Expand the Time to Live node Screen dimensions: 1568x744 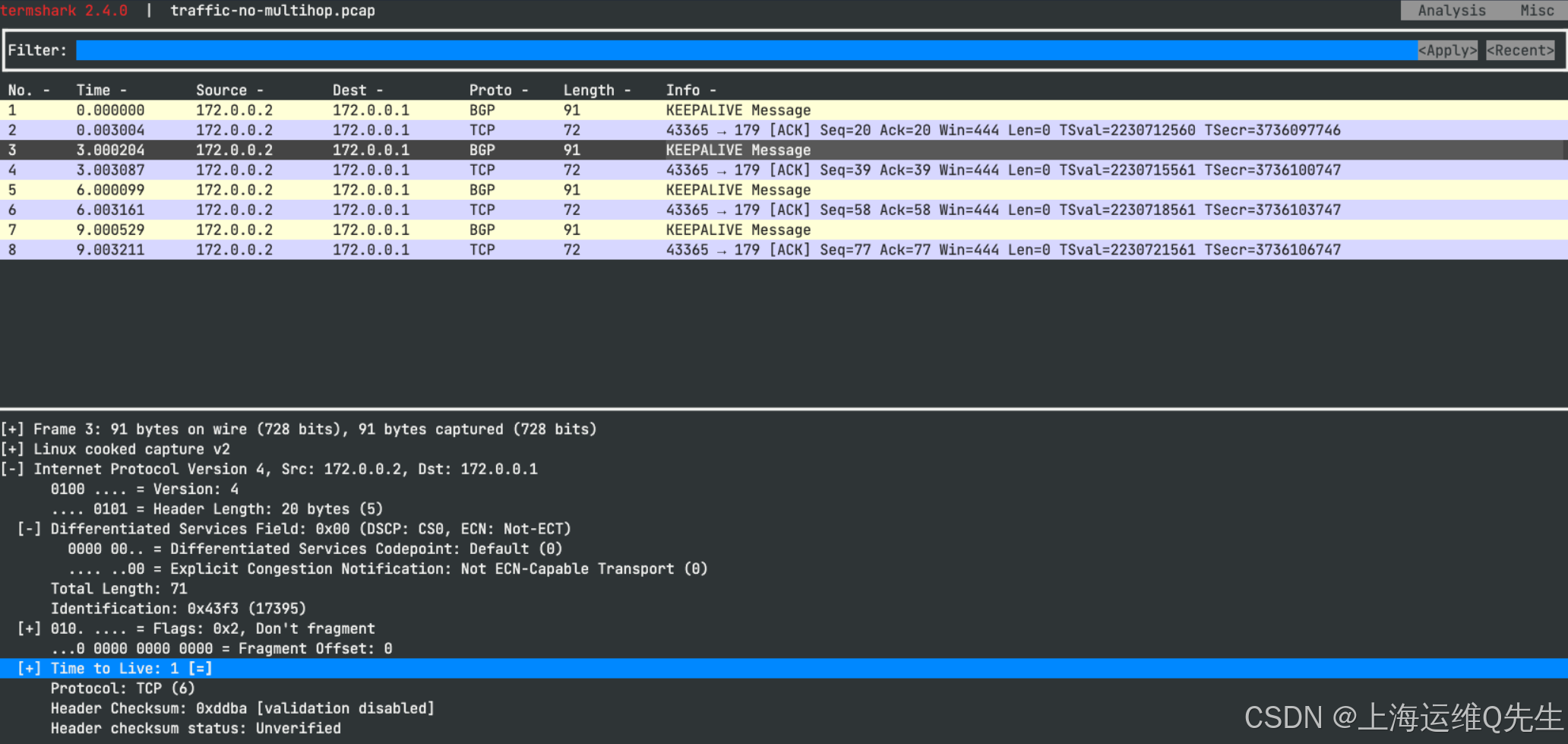[29, 668]
